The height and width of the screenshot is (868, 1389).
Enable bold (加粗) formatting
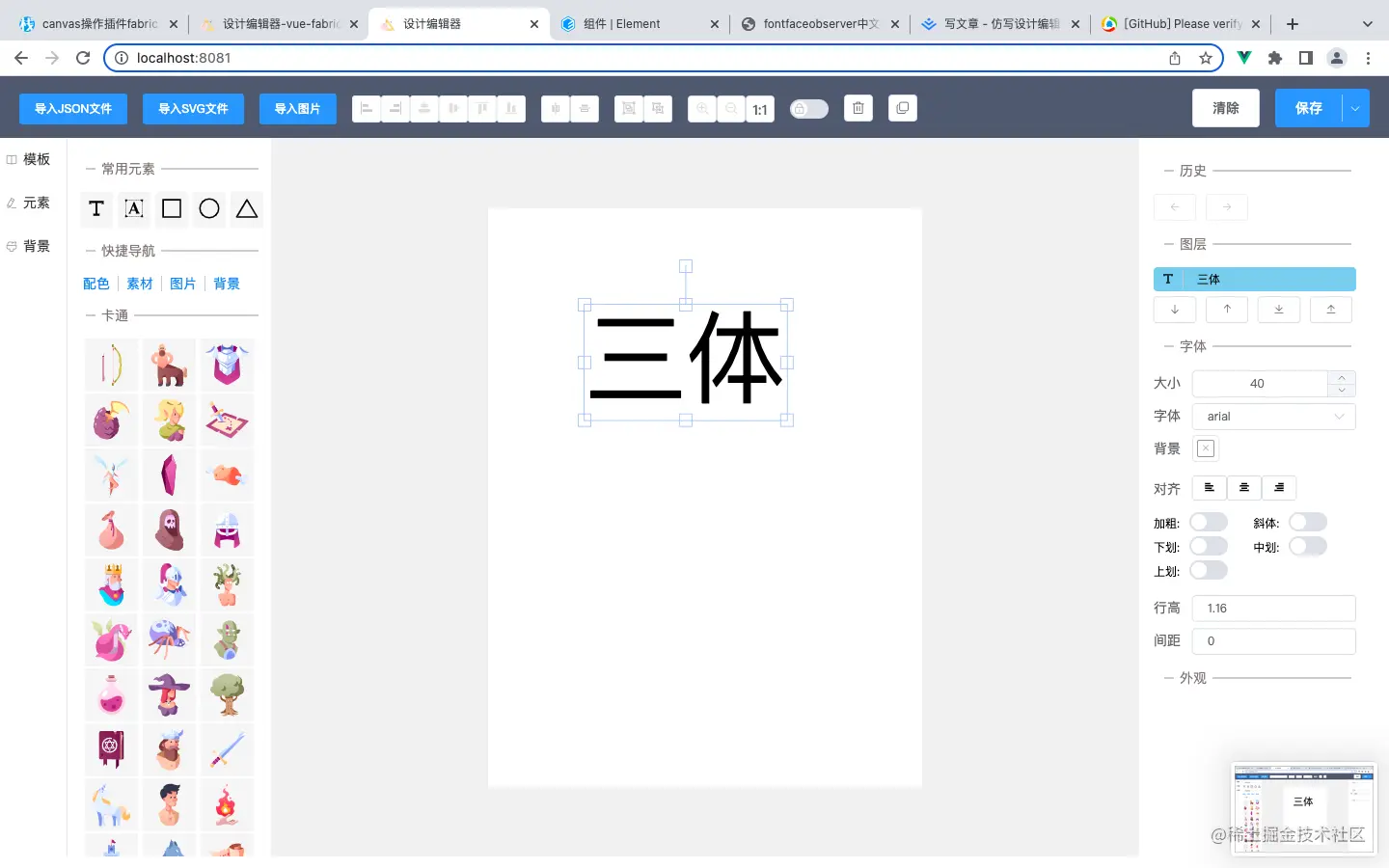(x=1209, y=521)
